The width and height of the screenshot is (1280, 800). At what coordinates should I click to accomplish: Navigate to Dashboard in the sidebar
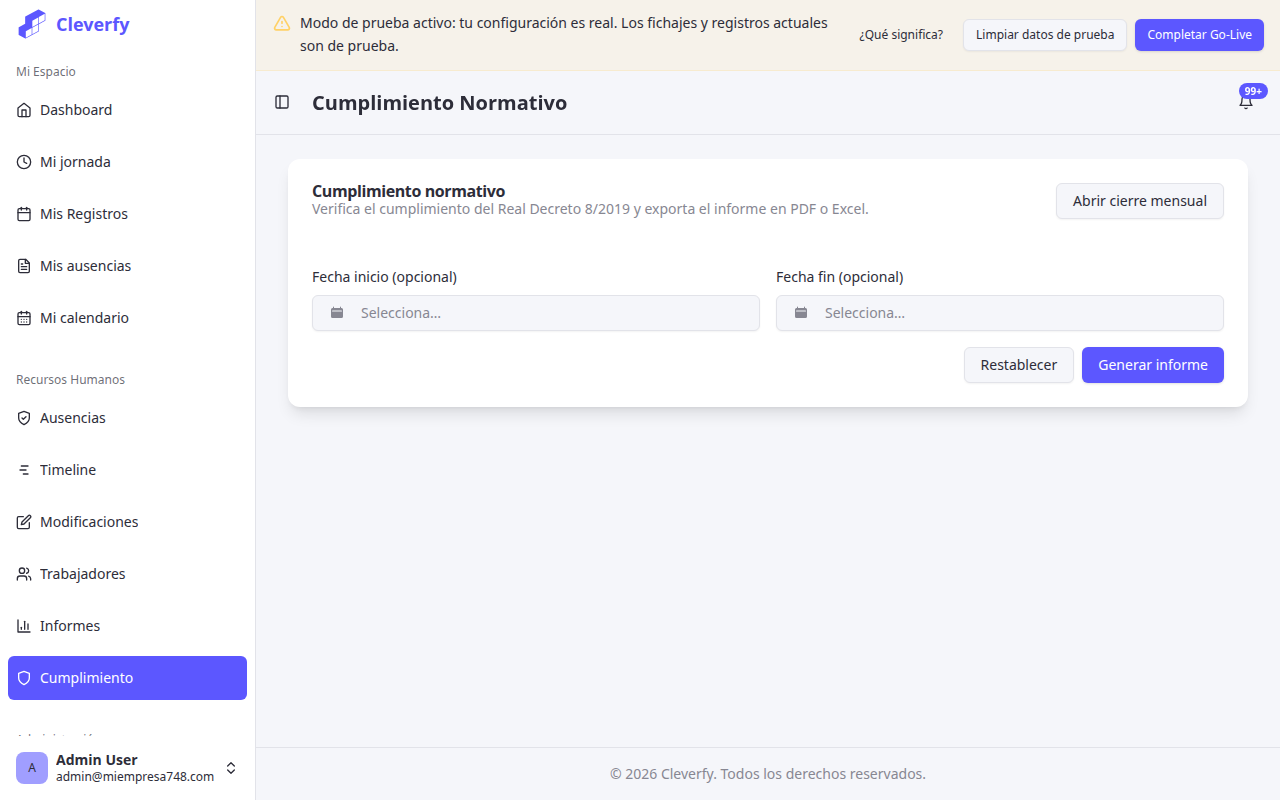[x=75, y=109]
